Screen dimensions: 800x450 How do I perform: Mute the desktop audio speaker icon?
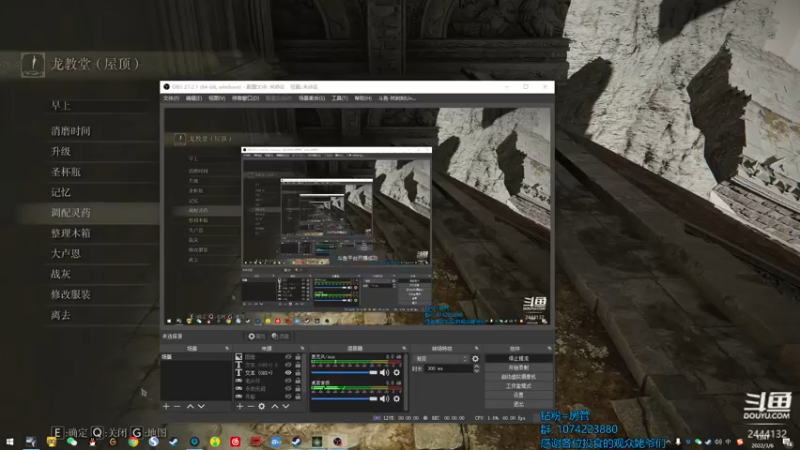tap(384, 398)
